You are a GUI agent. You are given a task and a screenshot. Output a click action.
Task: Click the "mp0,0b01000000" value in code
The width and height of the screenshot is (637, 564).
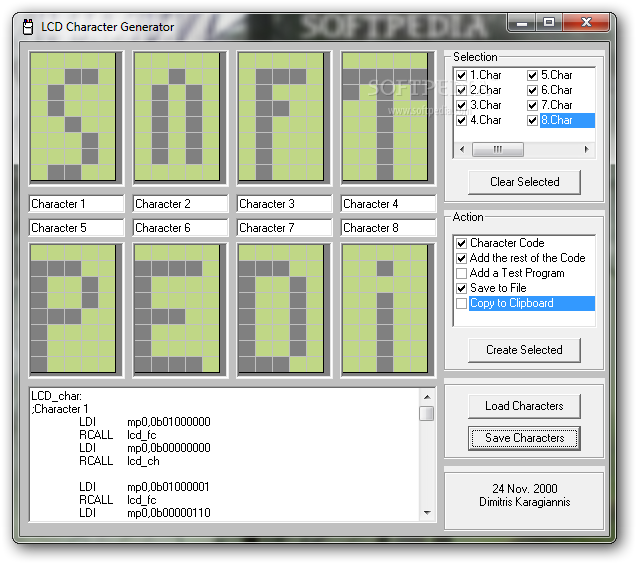pyautogui.click(x=169, y=422)
